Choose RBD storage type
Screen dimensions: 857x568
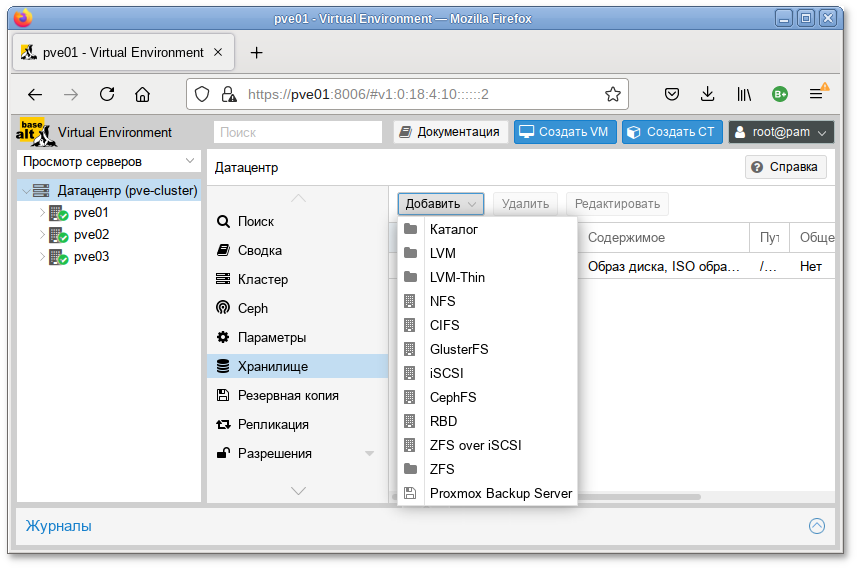click(x=488, y=421)
